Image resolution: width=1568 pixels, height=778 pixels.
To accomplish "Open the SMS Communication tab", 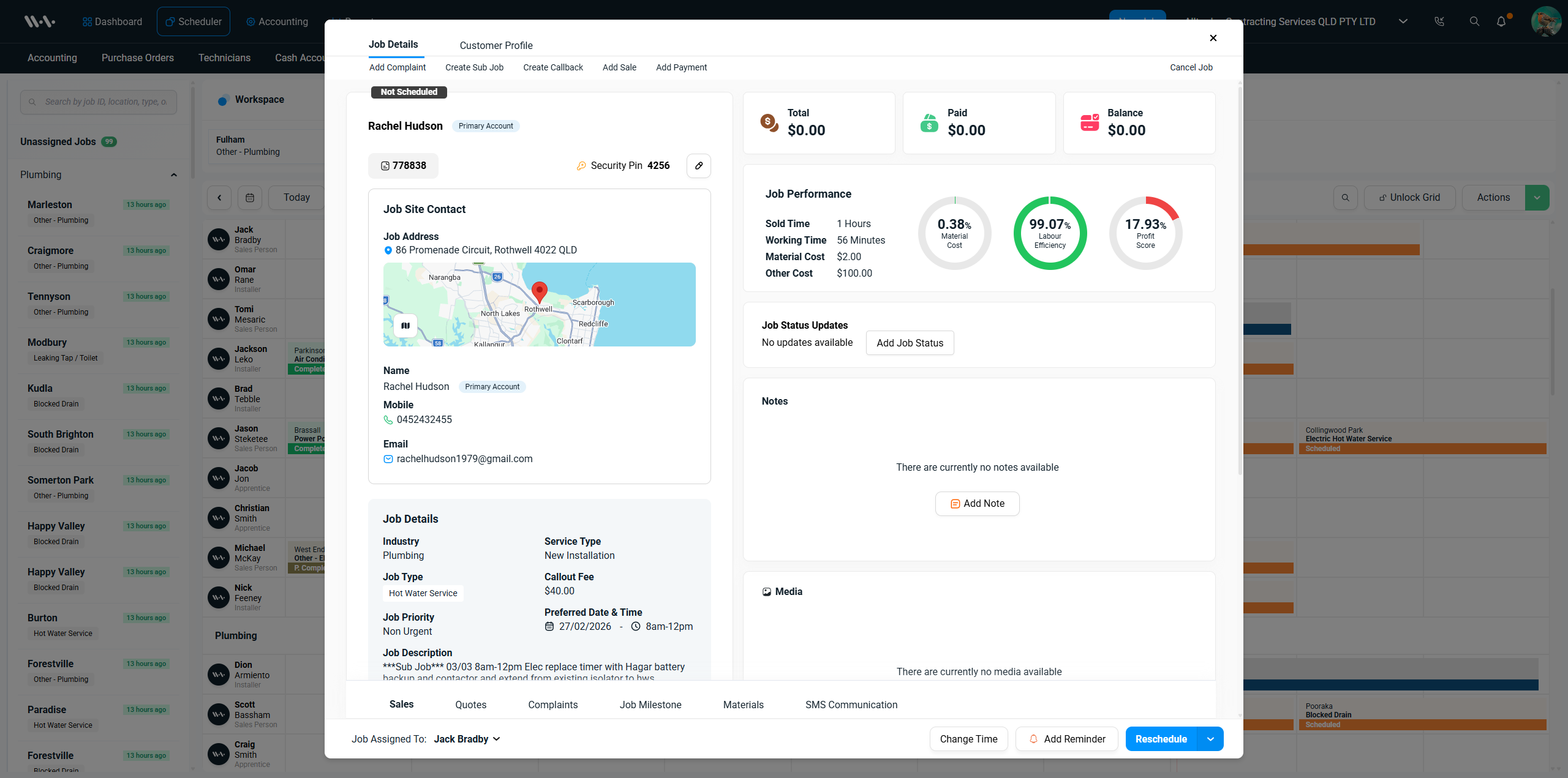I will point(851,705).
